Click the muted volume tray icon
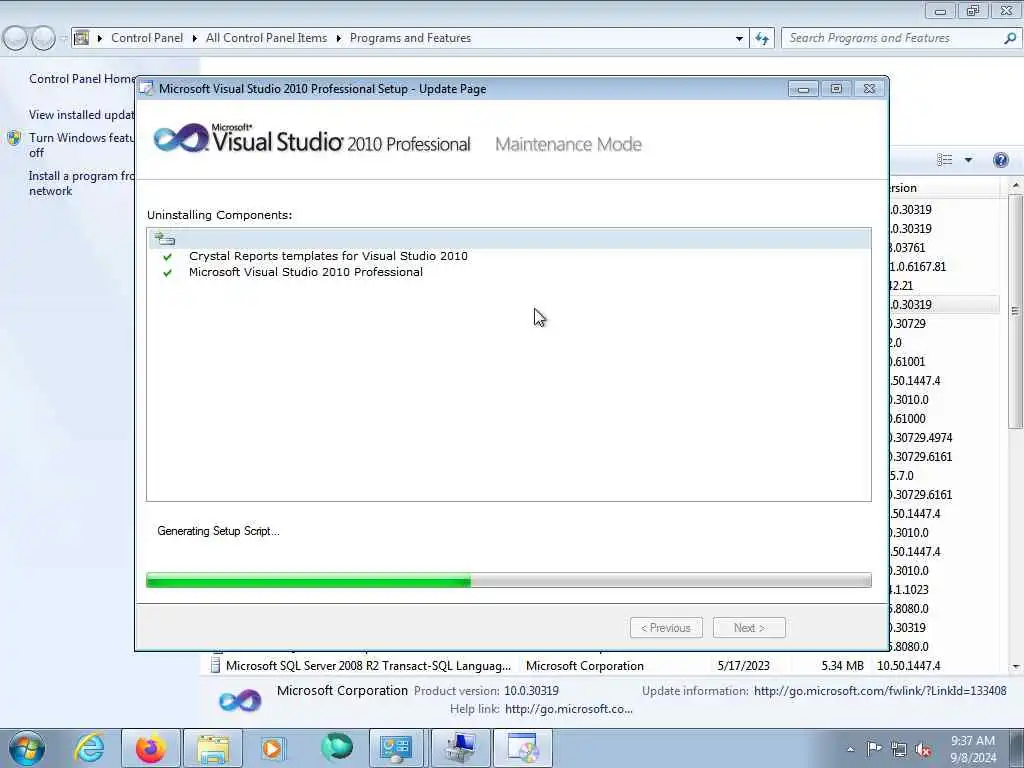Image resolution: width=1024 pixels, height=768 pixels. pyautogui.click(x=923, y=750)
